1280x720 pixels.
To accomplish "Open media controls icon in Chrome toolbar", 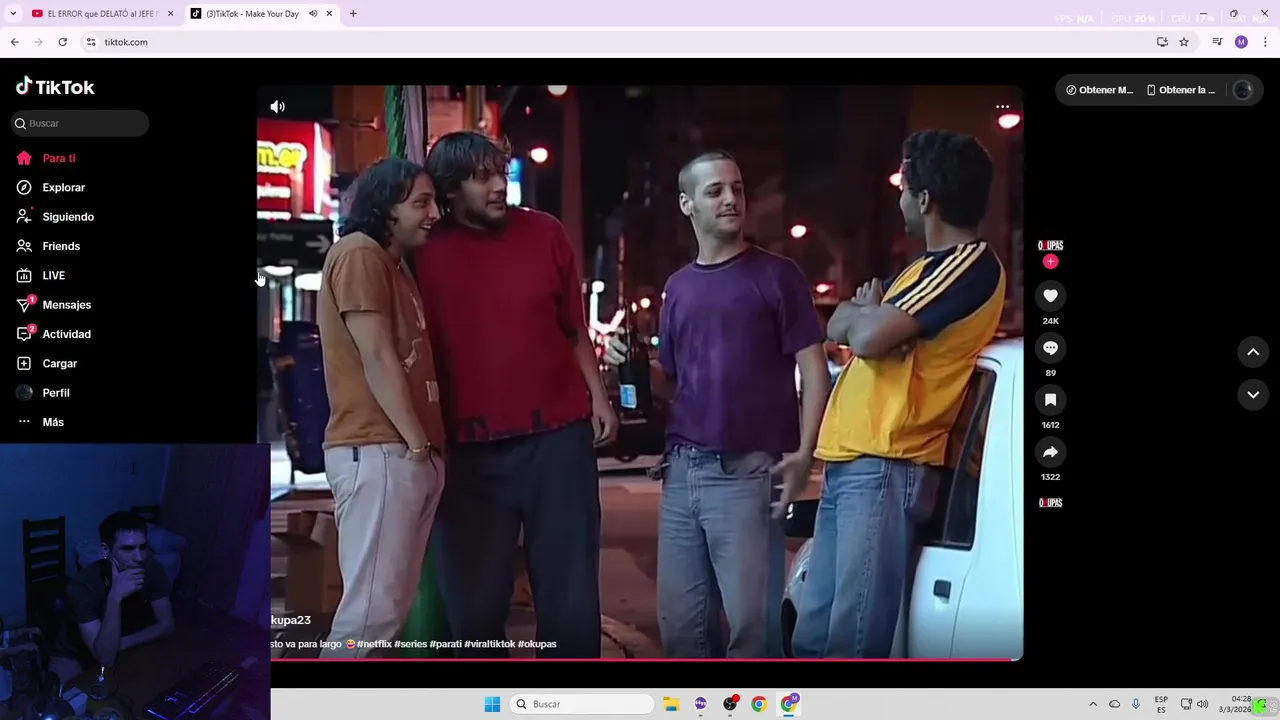I will pyautogui.click(x=1217, y=42).
